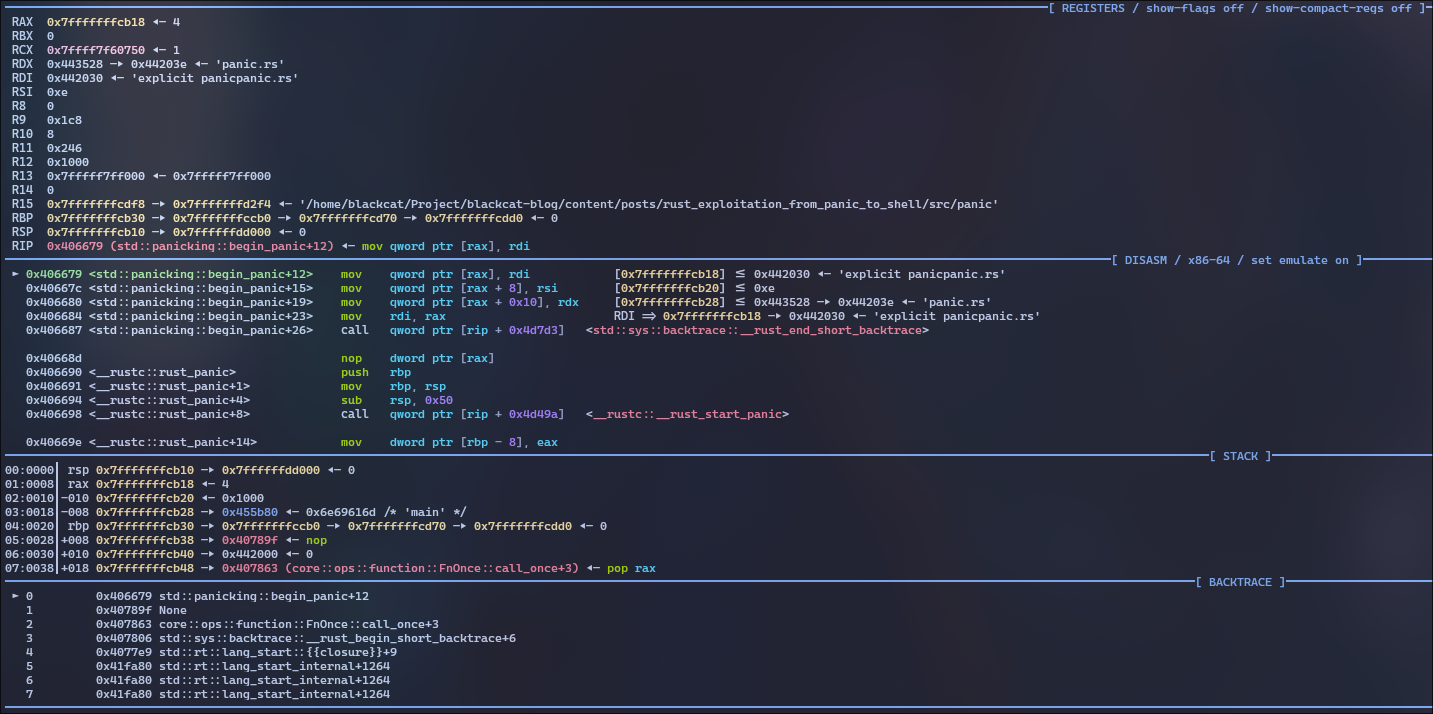Click the current-instruction arrow in DISASM

[14, 274]
